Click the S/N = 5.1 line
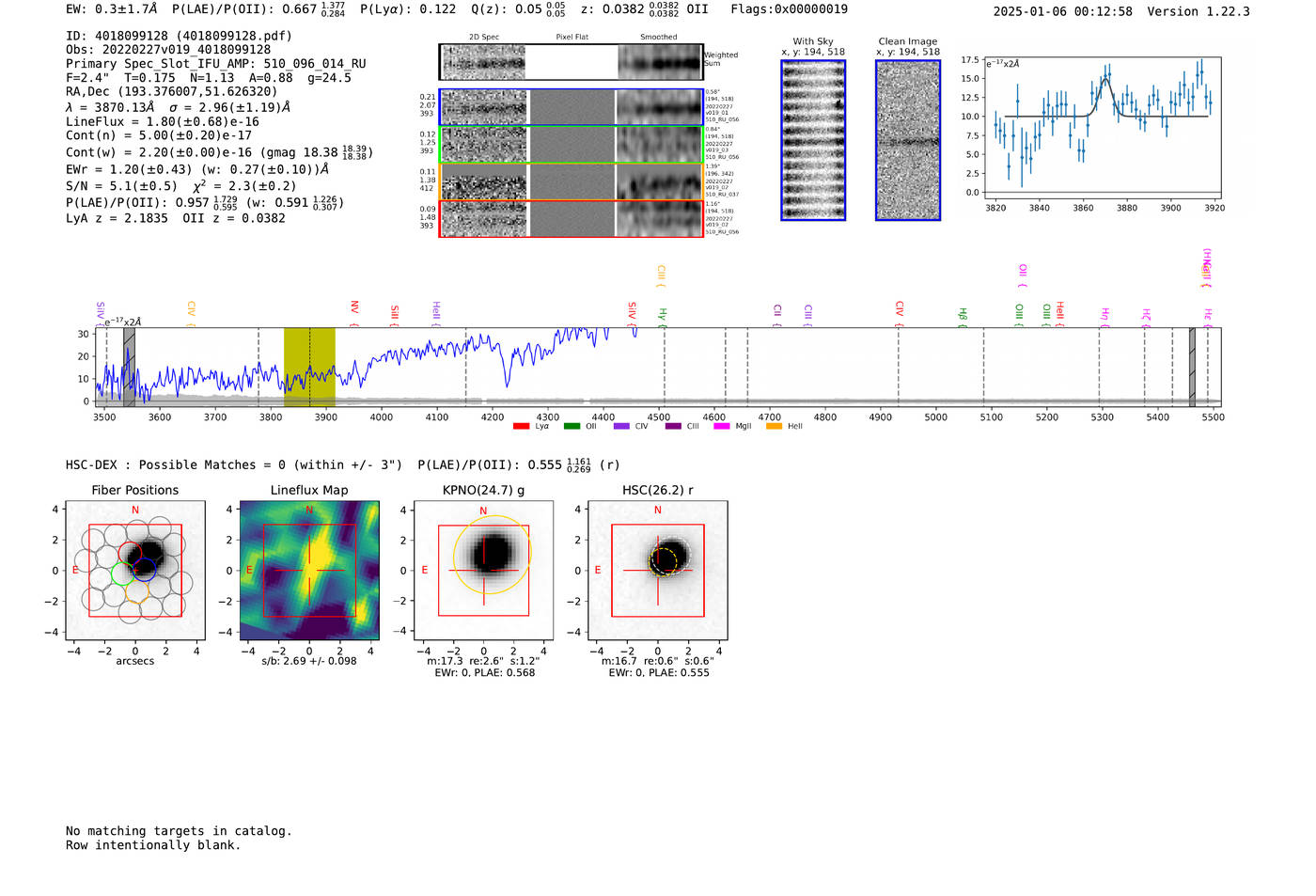The image size is (1316, 896). click(180, 186)
